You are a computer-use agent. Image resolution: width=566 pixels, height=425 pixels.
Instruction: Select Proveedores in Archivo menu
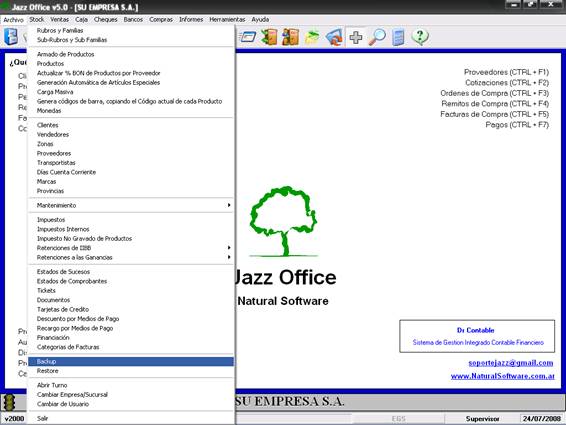[131, 153]
